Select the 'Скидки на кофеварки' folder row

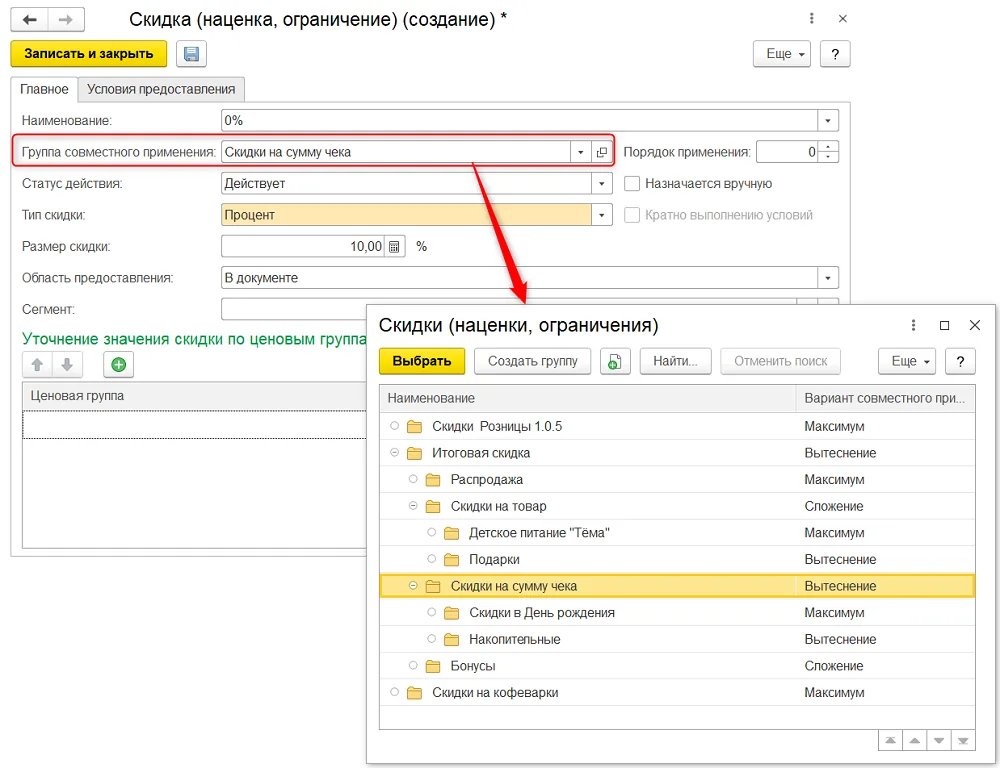[677, 693]
